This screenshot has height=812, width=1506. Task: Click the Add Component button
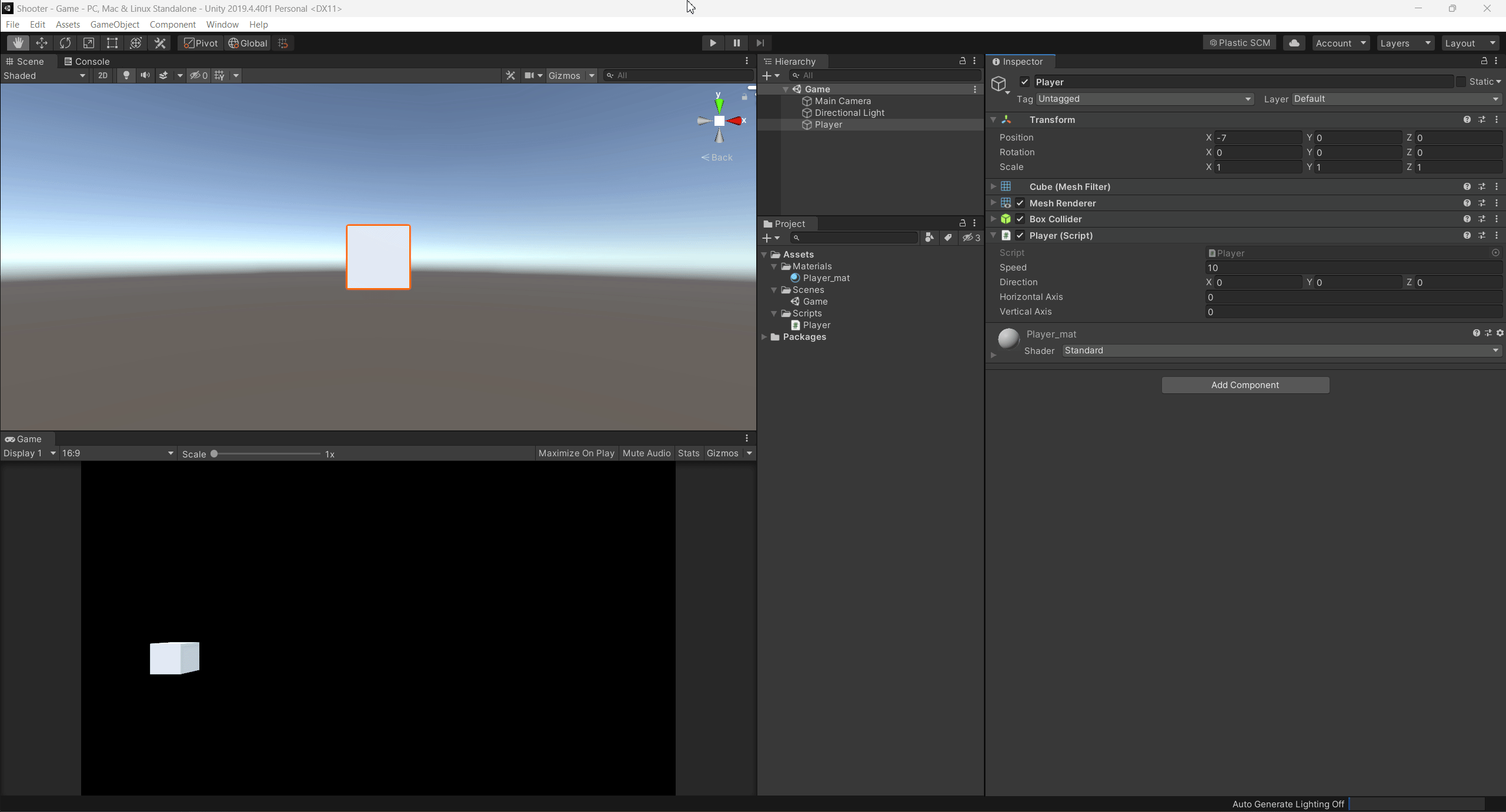pyautogui.click(x=1245, y=385)
